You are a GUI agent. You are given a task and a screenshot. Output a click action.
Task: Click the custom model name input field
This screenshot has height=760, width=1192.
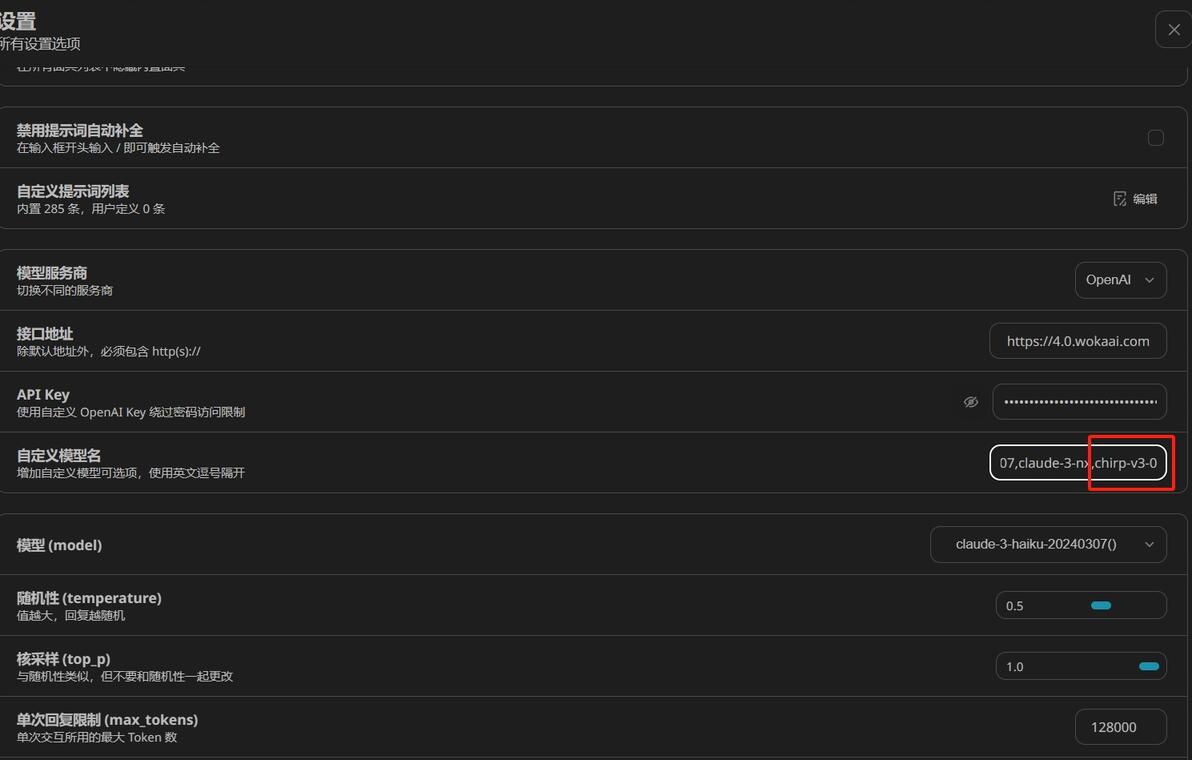click(x=1078, y=463)
